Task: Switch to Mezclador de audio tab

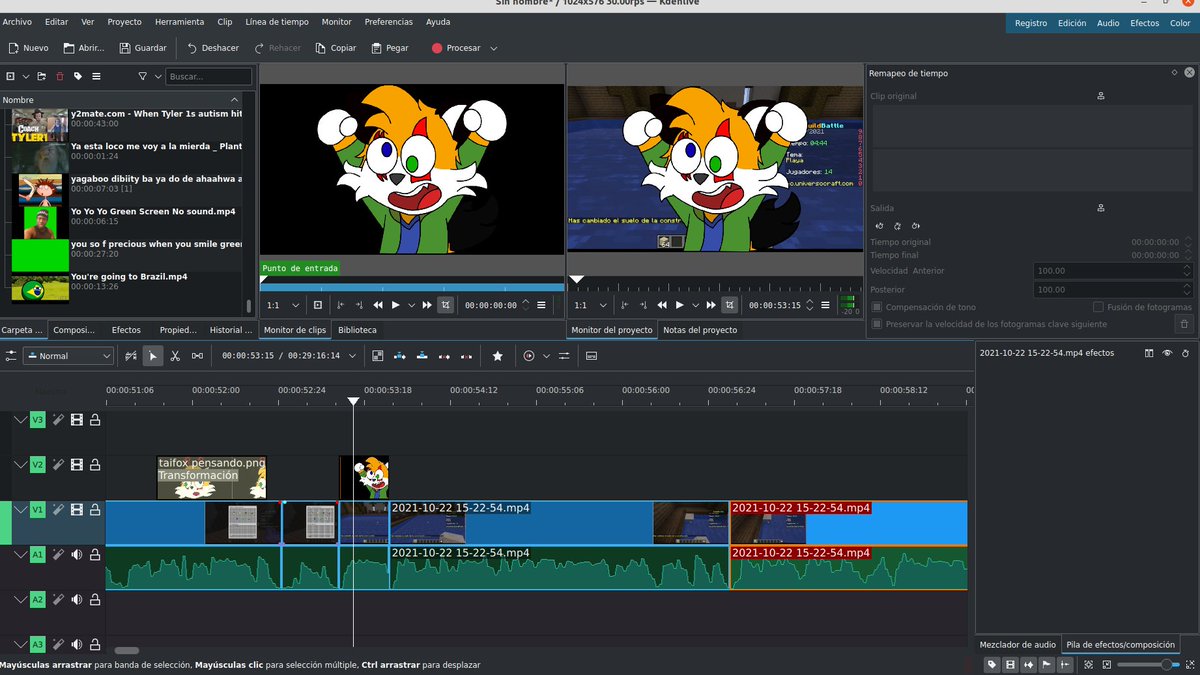Action: (x=1017, y=644)
